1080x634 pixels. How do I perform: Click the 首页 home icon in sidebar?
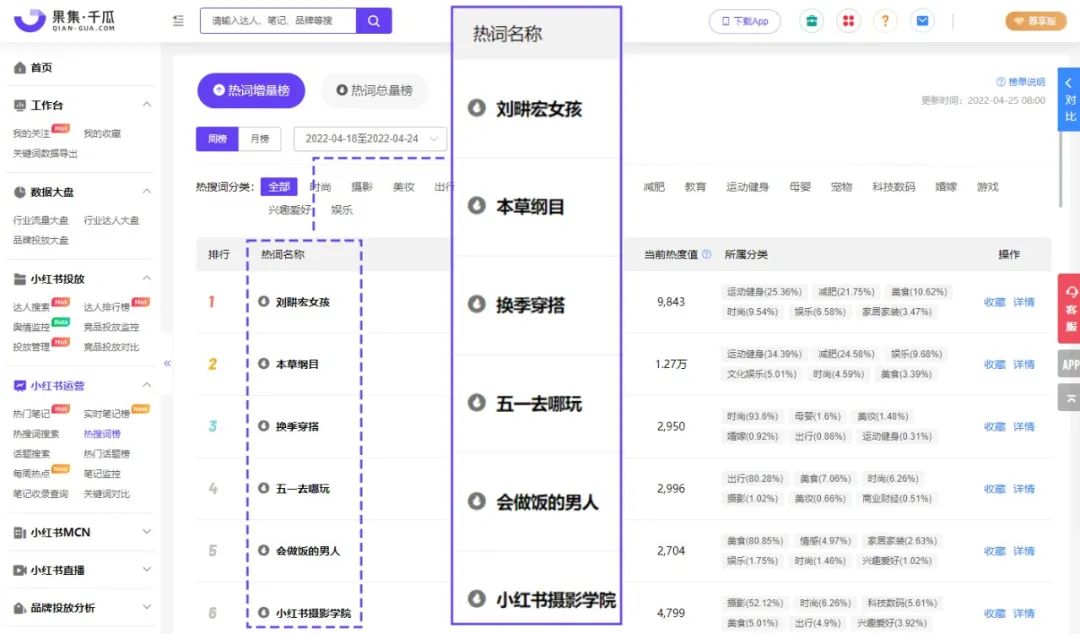(x=20, y=68)
